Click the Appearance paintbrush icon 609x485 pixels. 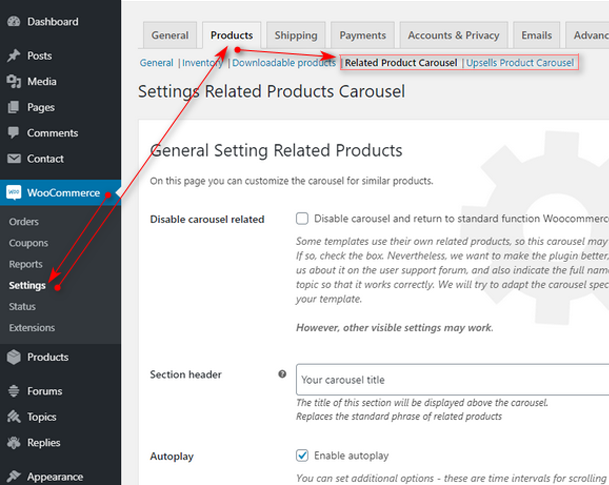tap(14, 476)
